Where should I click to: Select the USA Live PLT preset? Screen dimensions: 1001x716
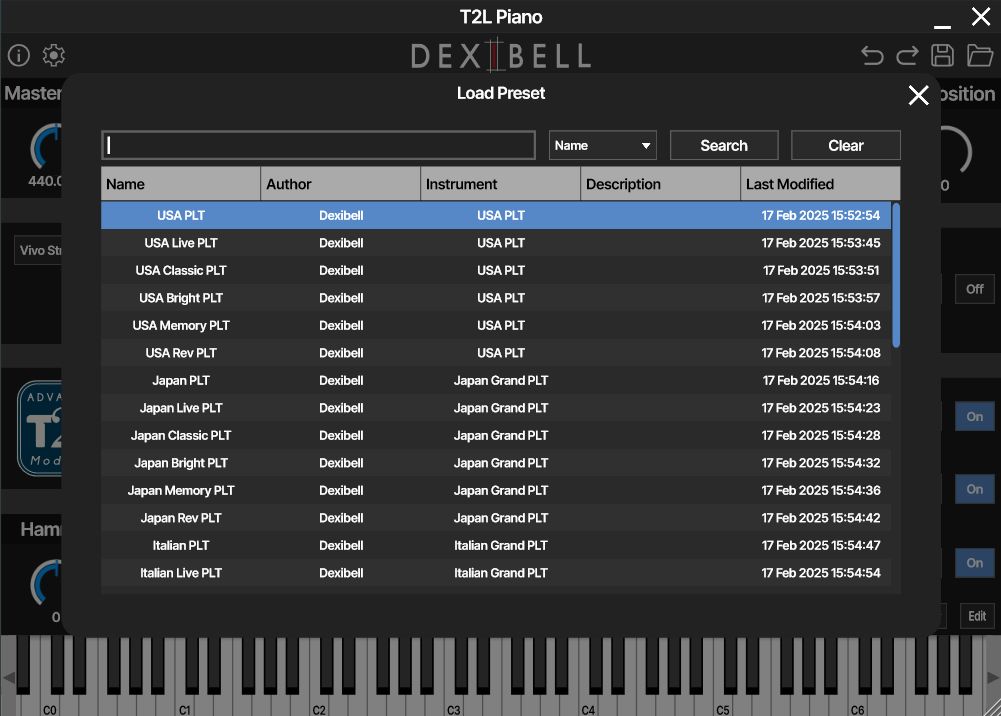496,243
